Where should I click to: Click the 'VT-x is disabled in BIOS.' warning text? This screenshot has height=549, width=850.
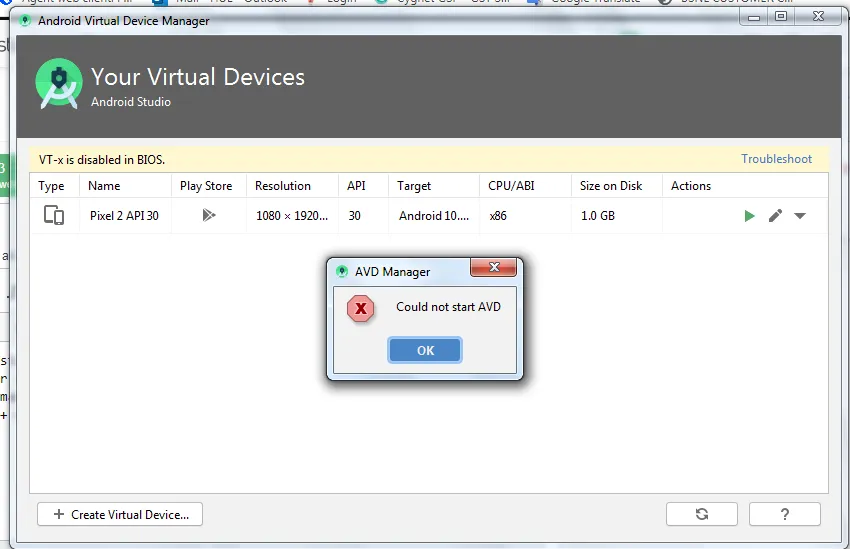[x=102, y=160]
